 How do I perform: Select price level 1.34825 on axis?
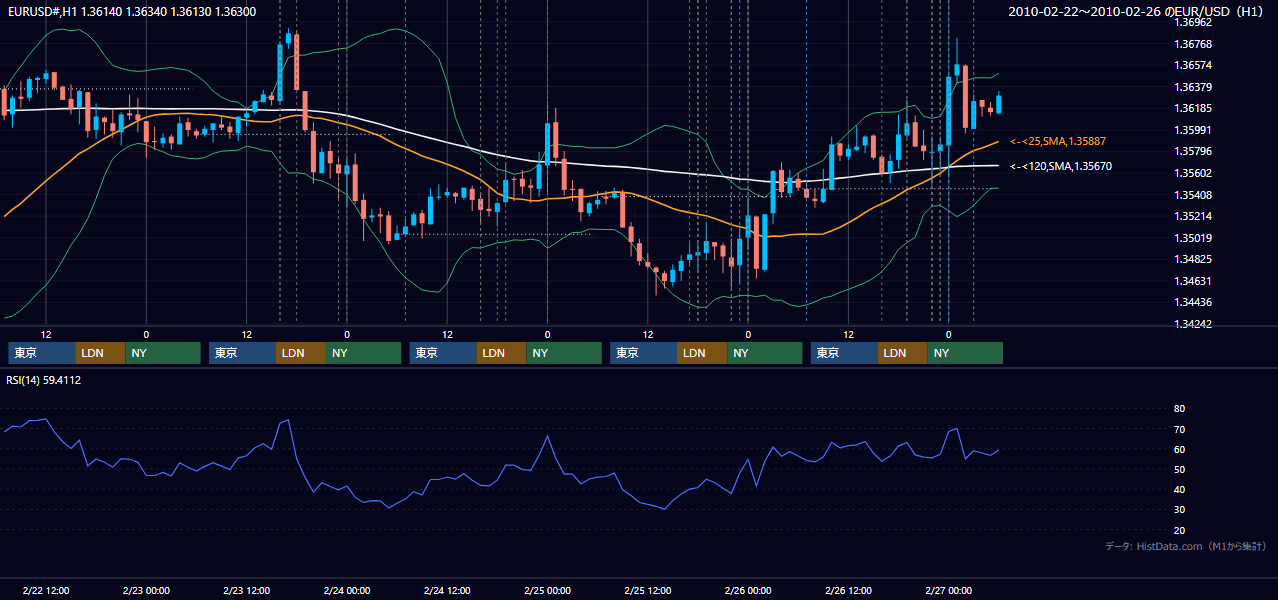pyautogui.click(x=1192, y=259)
